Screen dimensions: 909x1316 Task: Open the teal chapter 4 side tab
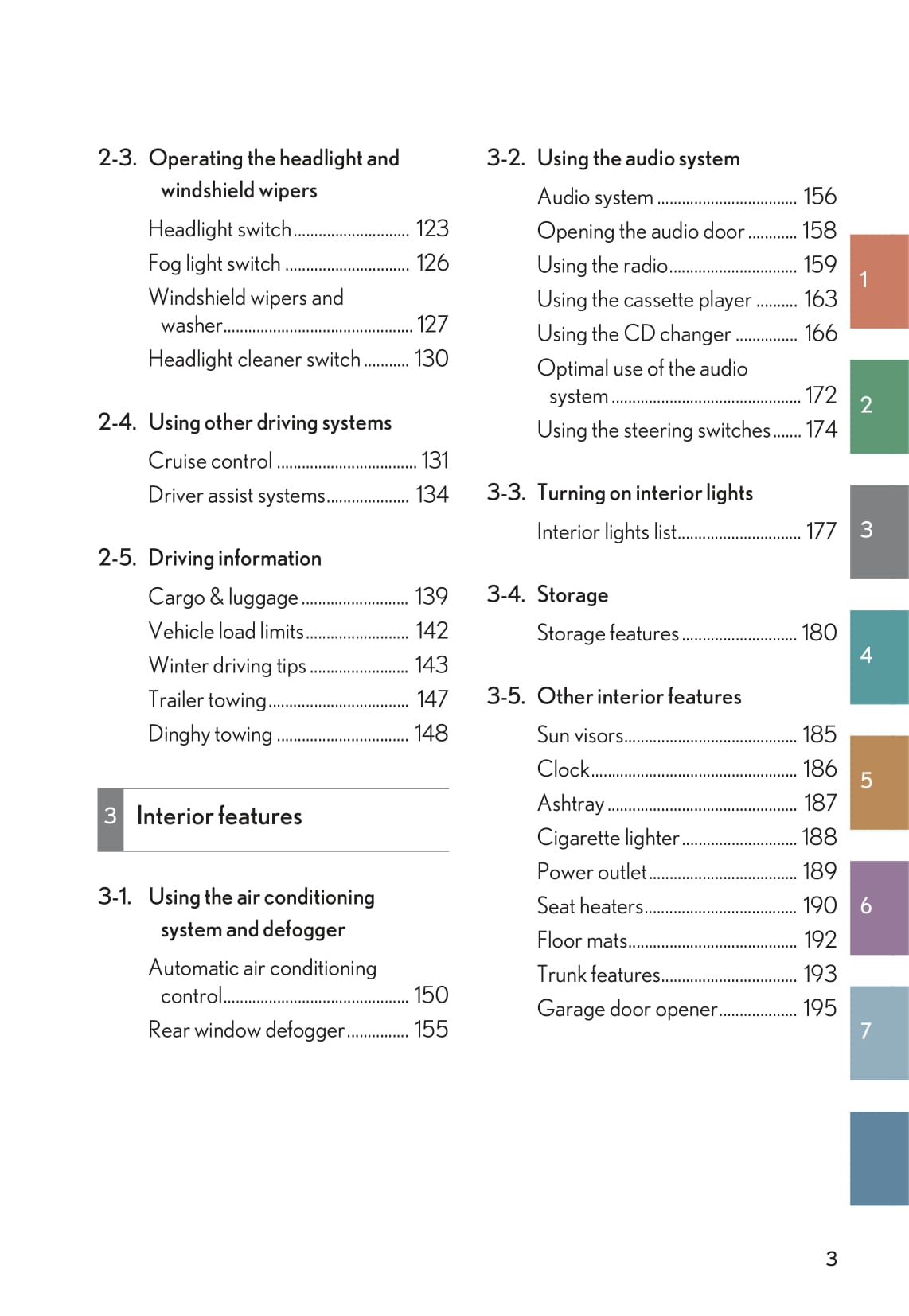coord(879,656)
